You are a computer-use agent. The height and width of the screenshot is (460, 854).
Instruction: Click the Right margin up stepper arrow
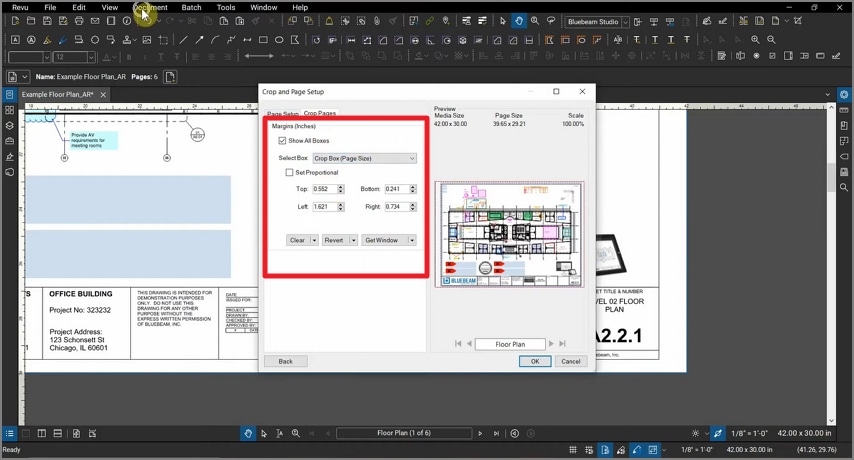(x=413, y=205)
